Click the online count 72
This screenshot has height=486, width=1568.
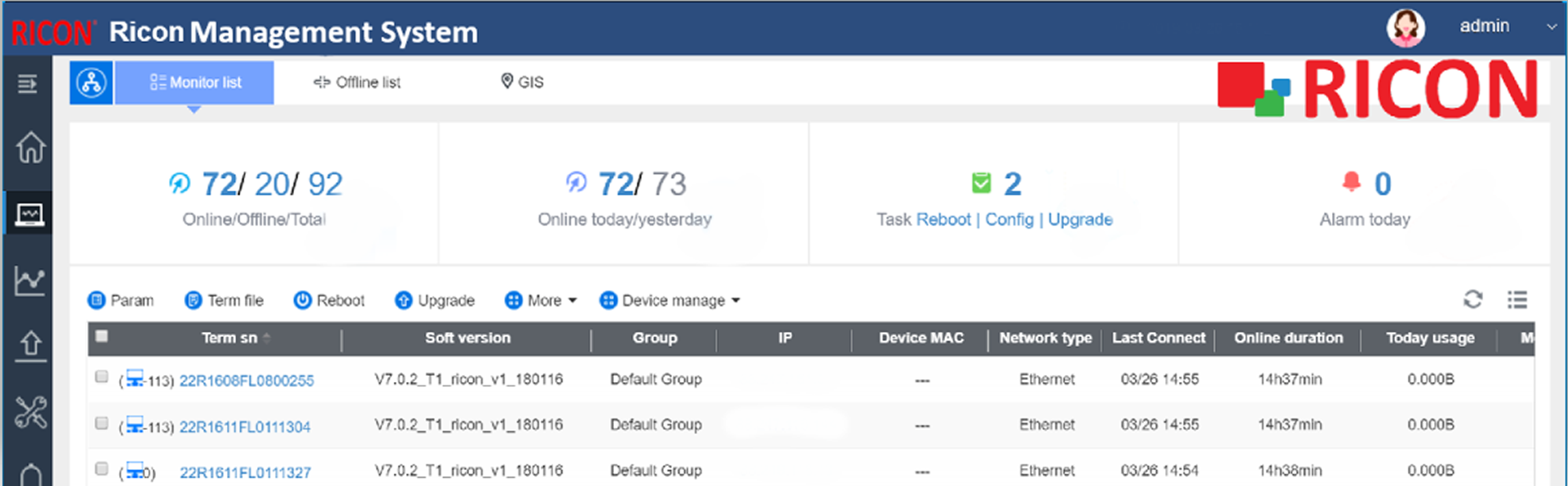[219, 184]
